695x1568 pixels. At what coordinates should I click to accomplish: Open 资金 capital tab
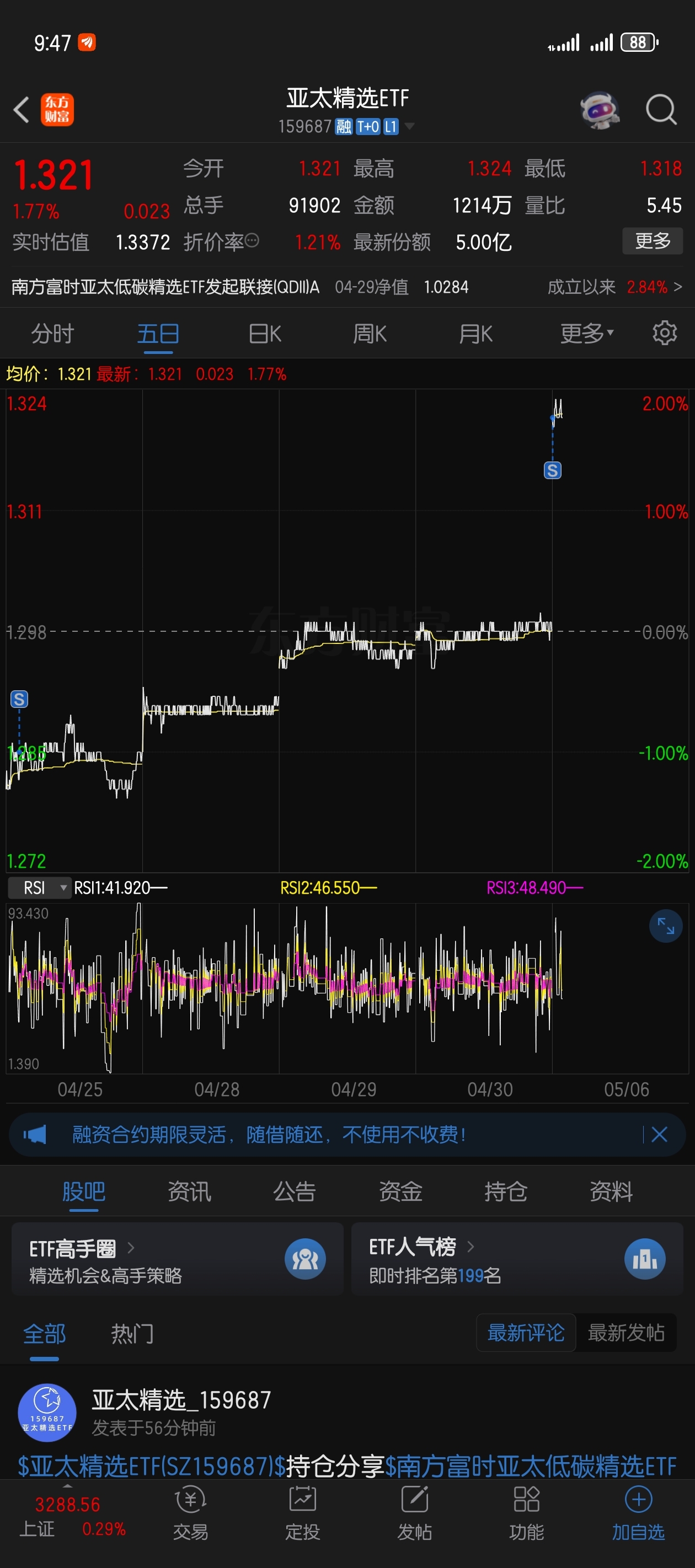(400, 1191)
